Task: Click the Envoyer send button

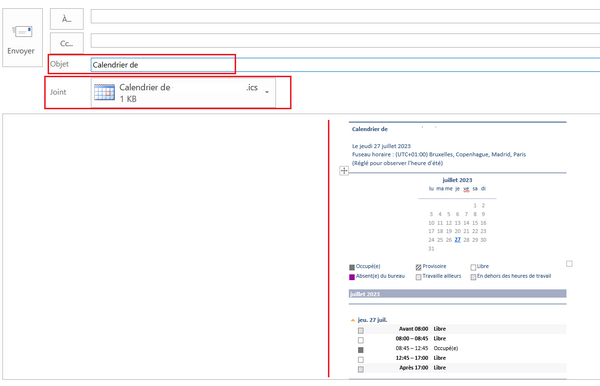Action: (22, 37)
